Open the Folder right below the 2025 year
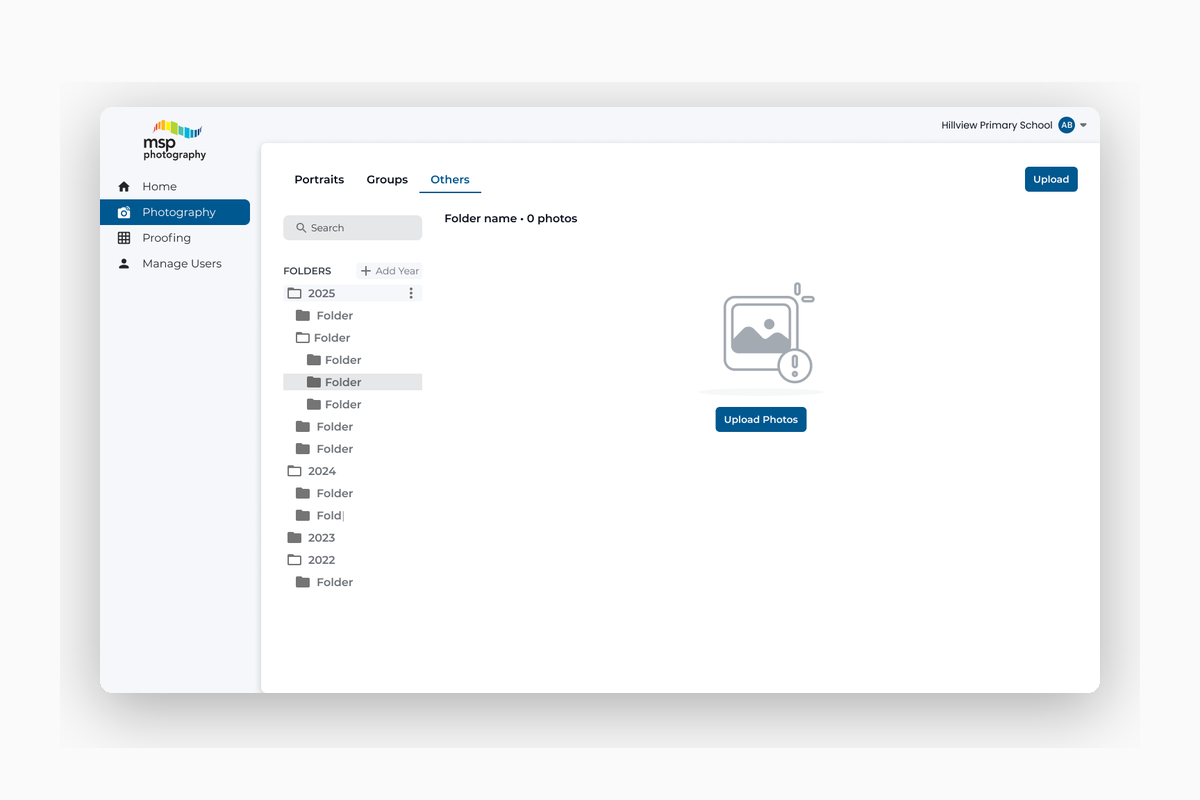This screenshot has width=1200, height=800. coord(325,316)
